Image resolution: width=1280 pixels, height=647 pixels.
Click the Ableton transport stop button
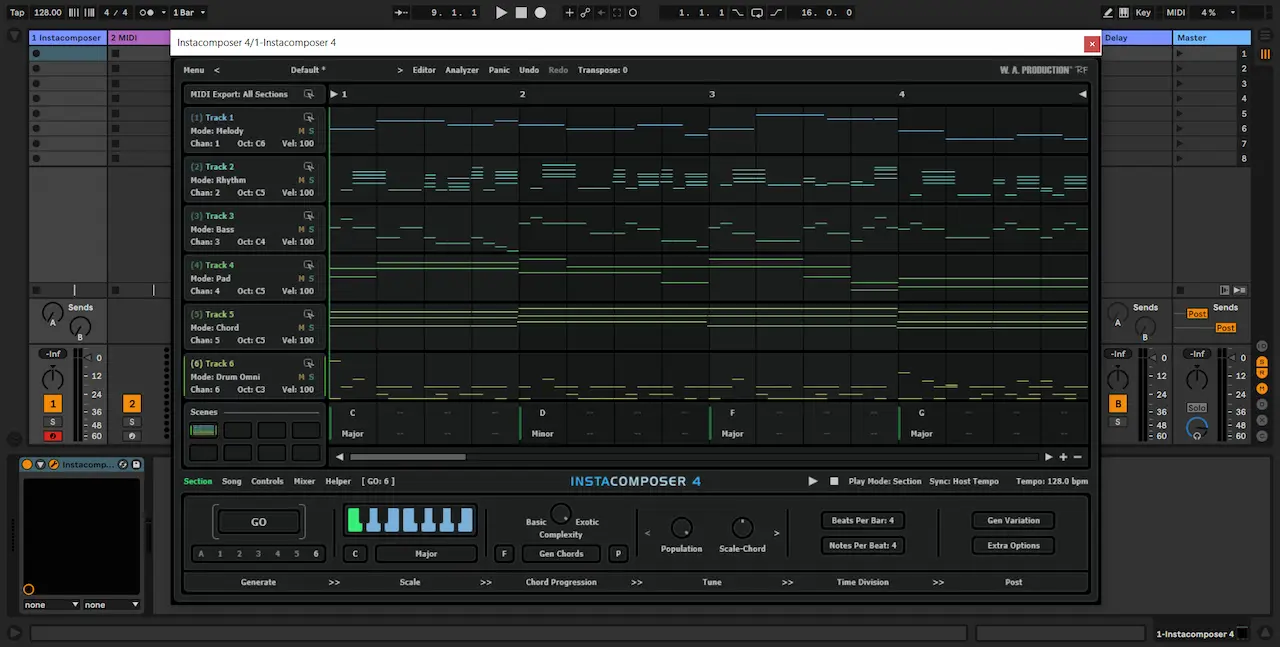pyautogui.click(x=521, y=13)
